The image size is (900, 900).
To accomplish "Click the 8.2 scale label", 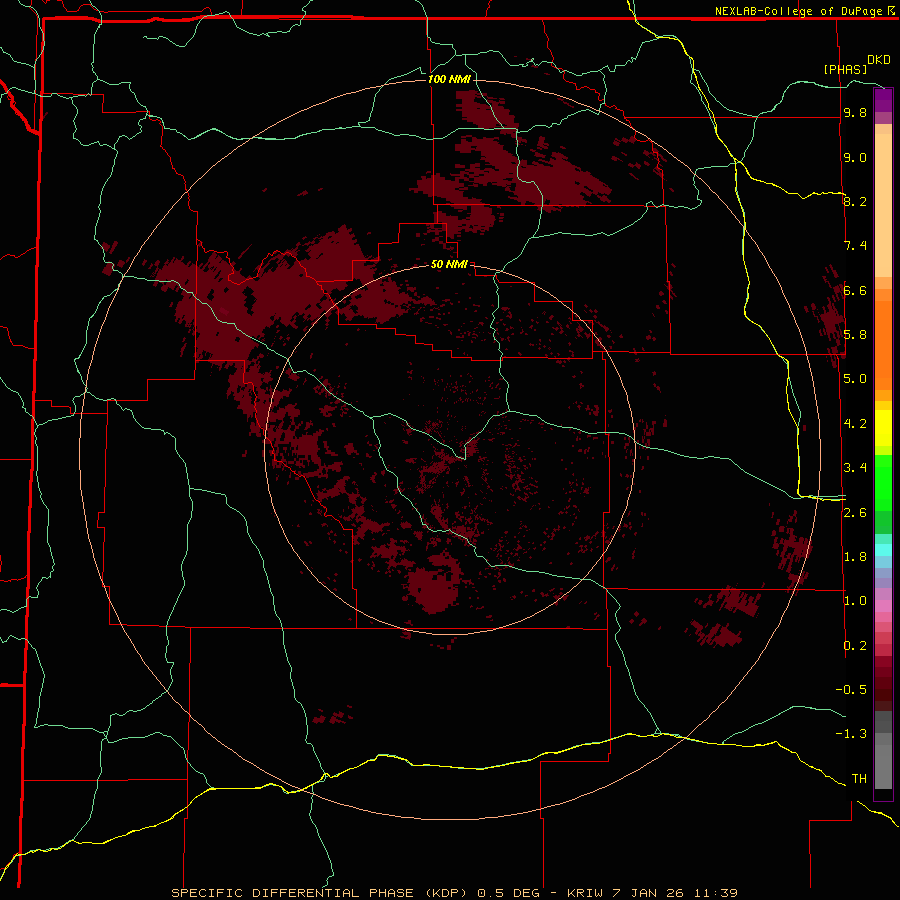I will click(855, 201).
